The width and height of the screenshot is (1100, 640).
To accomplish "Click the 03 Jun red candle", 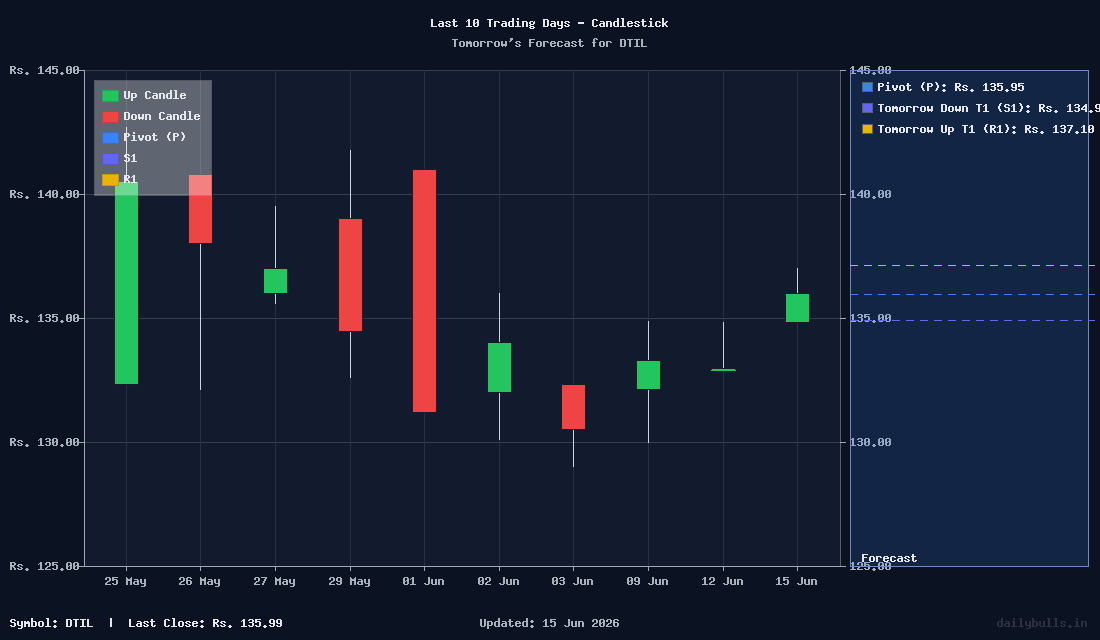I will [x=573, y=407].
